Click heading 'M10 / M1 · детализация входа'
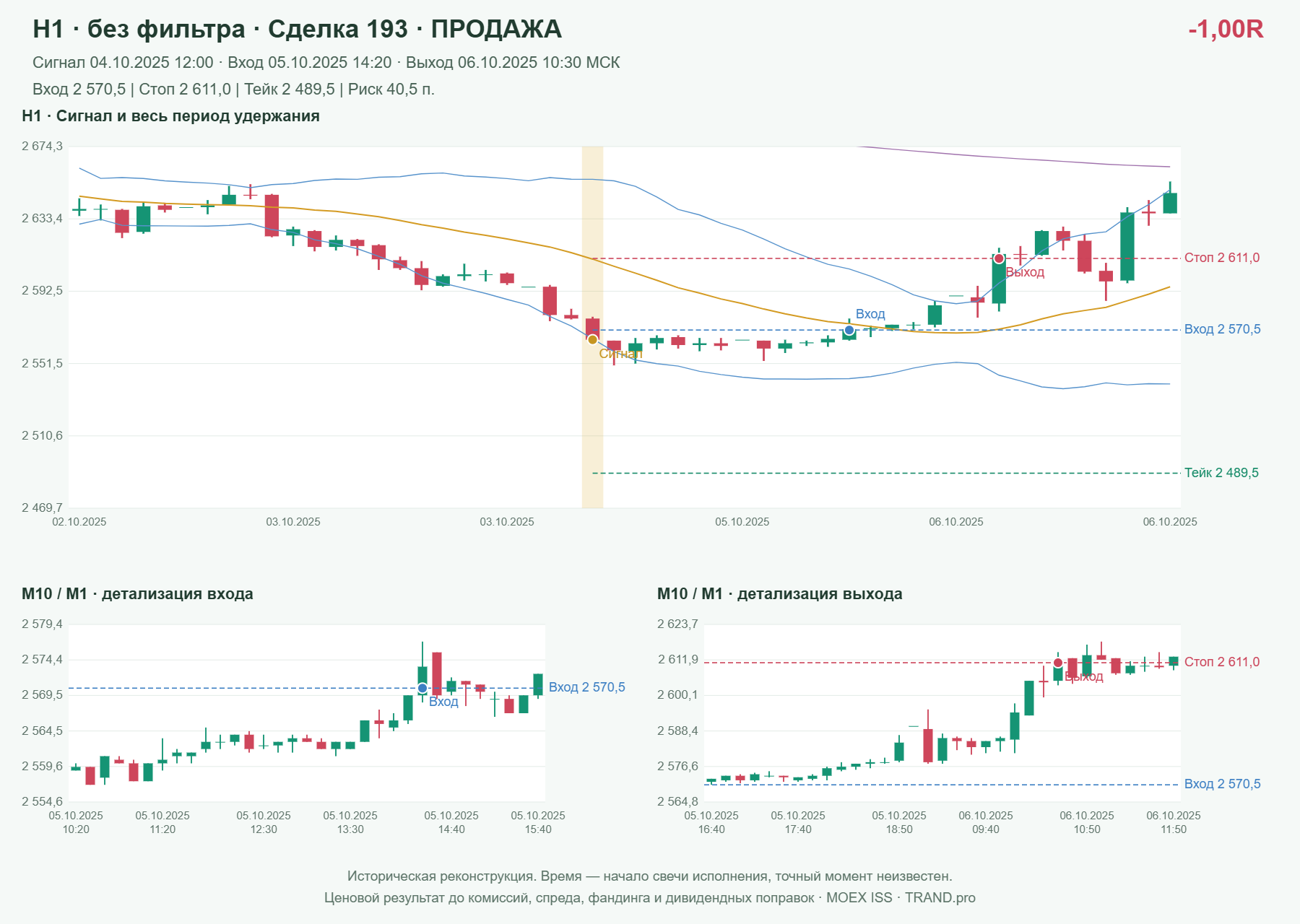 (x=137, y=594)
